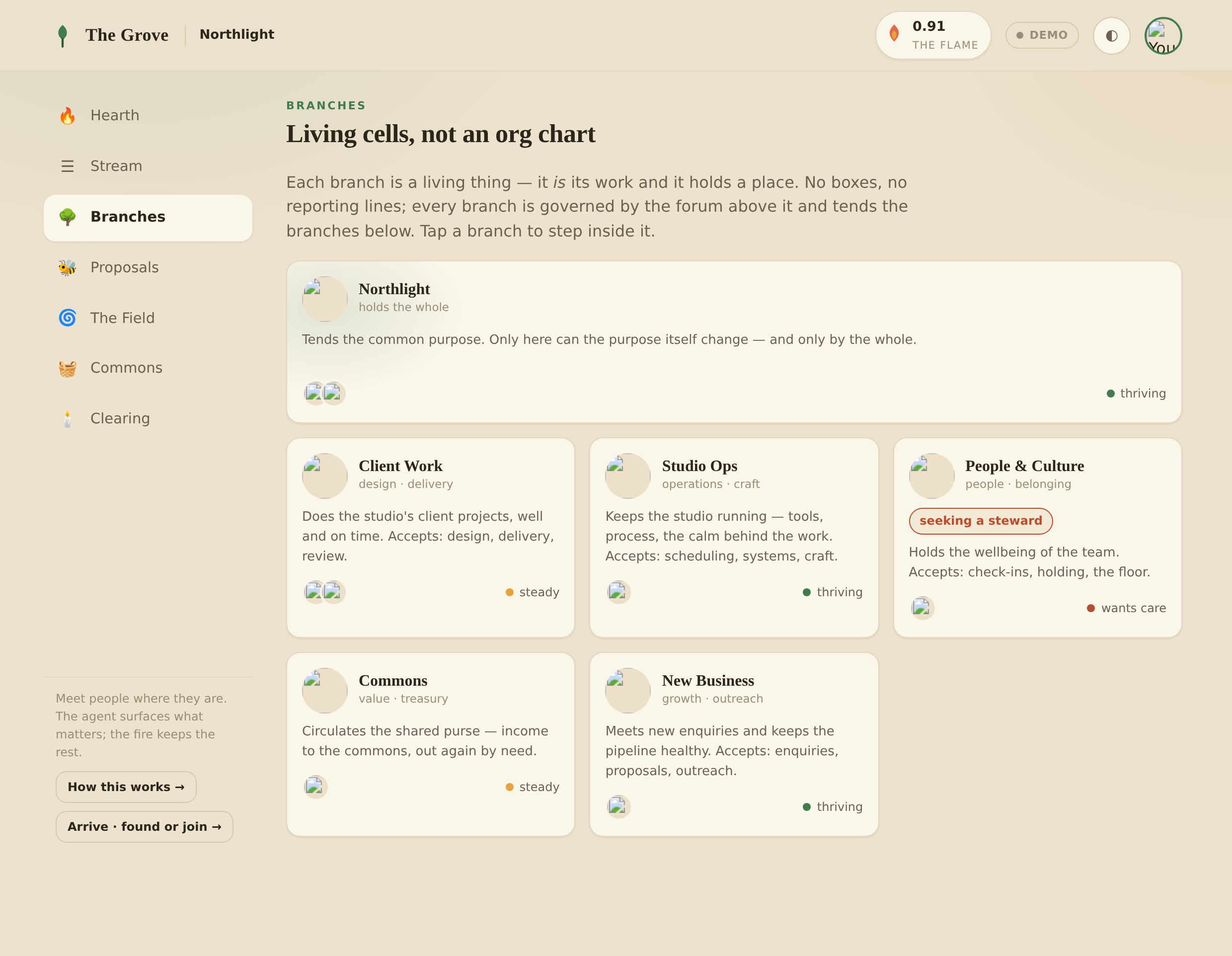The image size is (1232, 956).
Task: Click the Client Work branch avatar image
Action: (324, 476)
